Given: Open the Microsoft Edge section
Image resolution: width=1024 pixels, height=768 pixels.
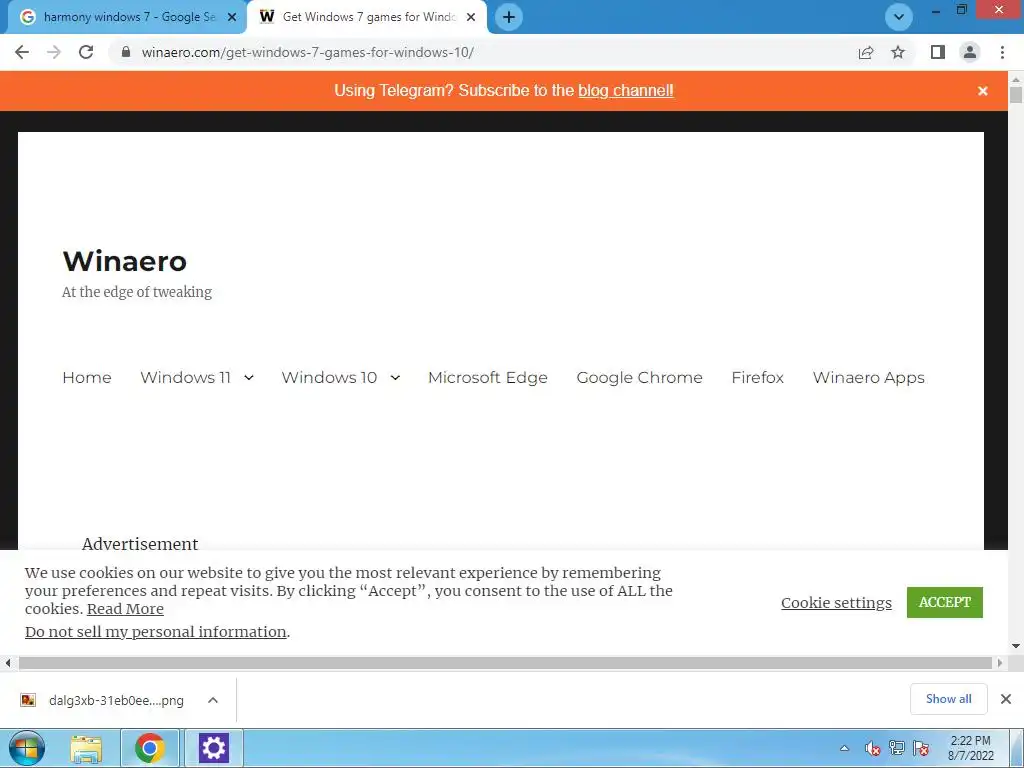Looking at the screenshot, I should pos(488,377).
